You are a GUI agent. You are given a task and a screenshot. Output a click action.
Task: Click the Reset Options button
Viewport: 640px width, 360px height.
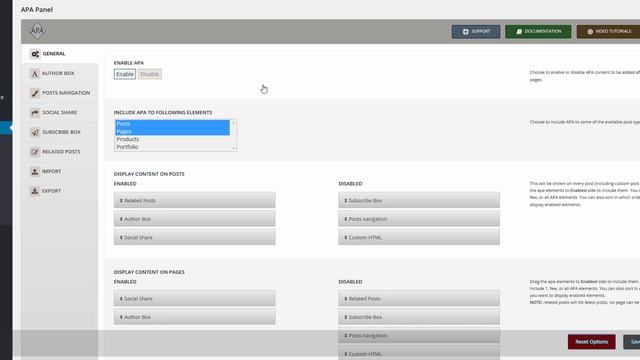[x=591, y=342]
